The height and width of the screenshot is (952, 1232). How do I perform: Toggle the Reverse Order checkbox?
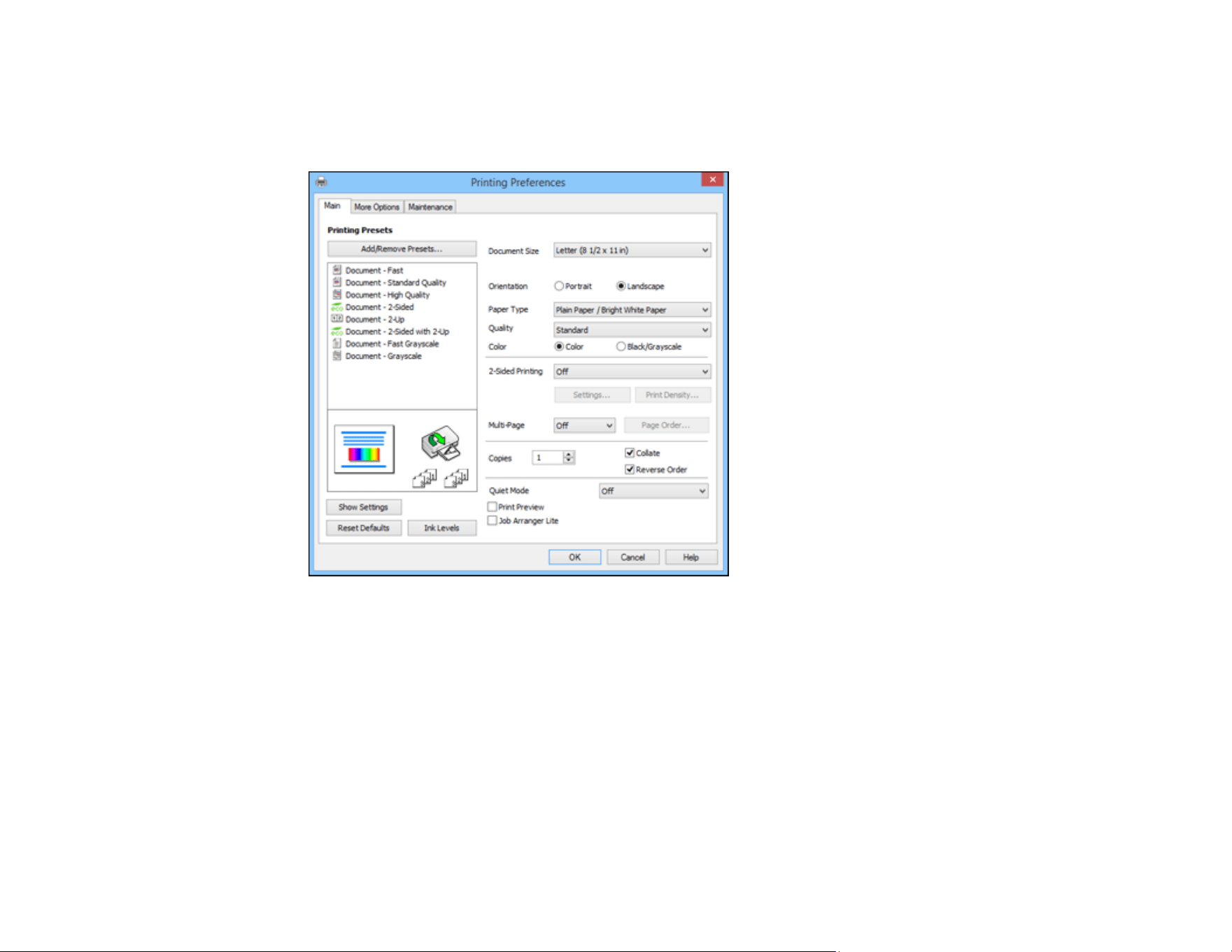coord(630,469)
